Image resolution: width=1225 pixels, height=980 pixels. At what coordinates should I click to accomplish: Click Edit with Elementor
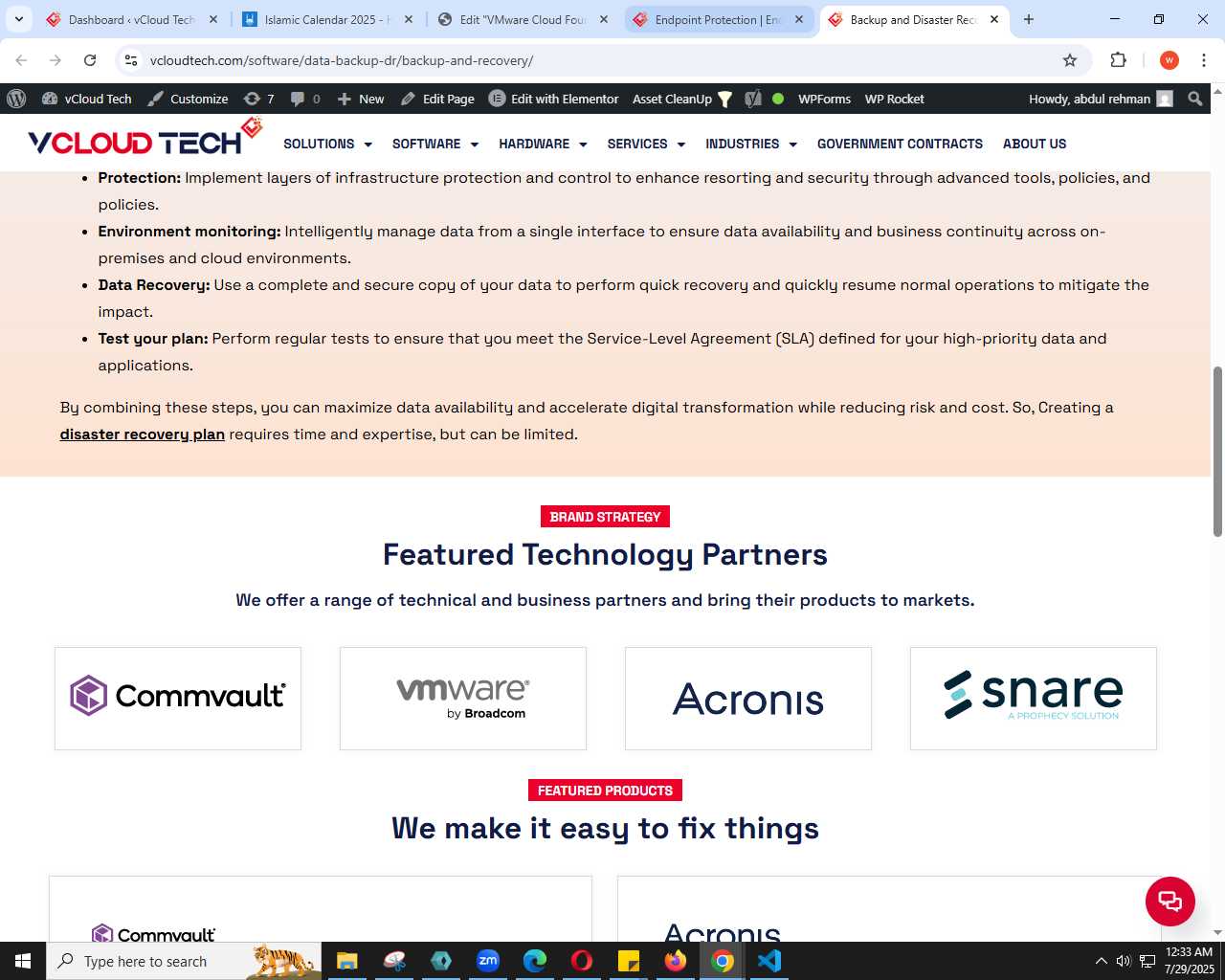point(553,99)
